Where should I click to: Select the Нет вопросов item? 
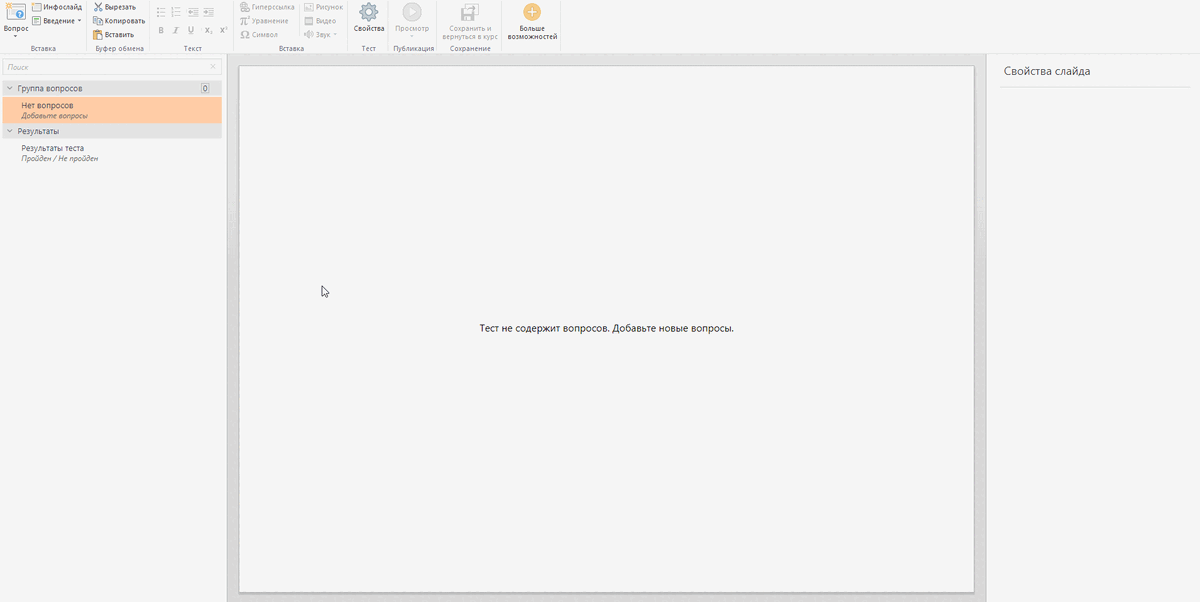pos(111,110)
